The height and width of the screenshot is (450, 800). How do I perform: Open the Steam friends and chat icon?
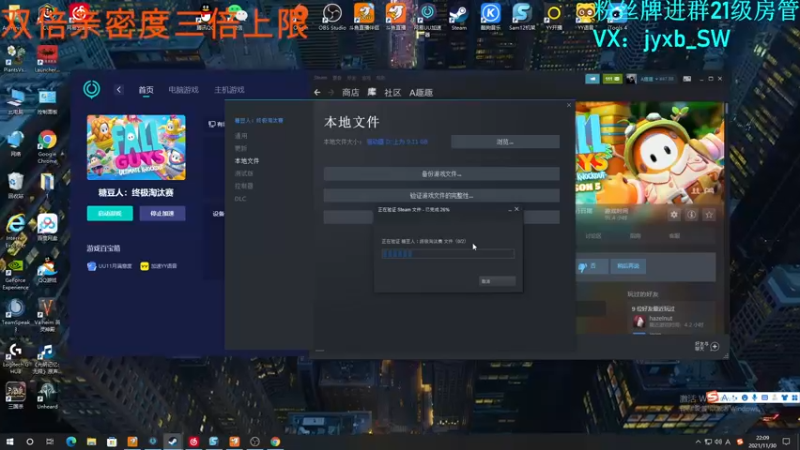coord(714,346)
